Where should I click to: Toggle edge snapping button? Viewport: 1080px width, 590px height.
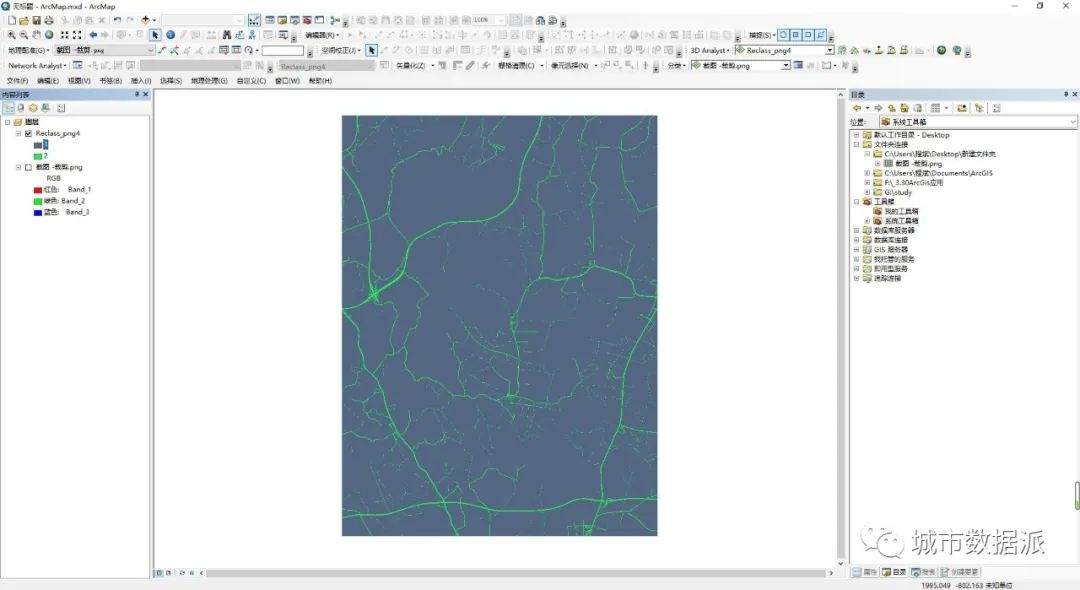click(x=820, y=34)
